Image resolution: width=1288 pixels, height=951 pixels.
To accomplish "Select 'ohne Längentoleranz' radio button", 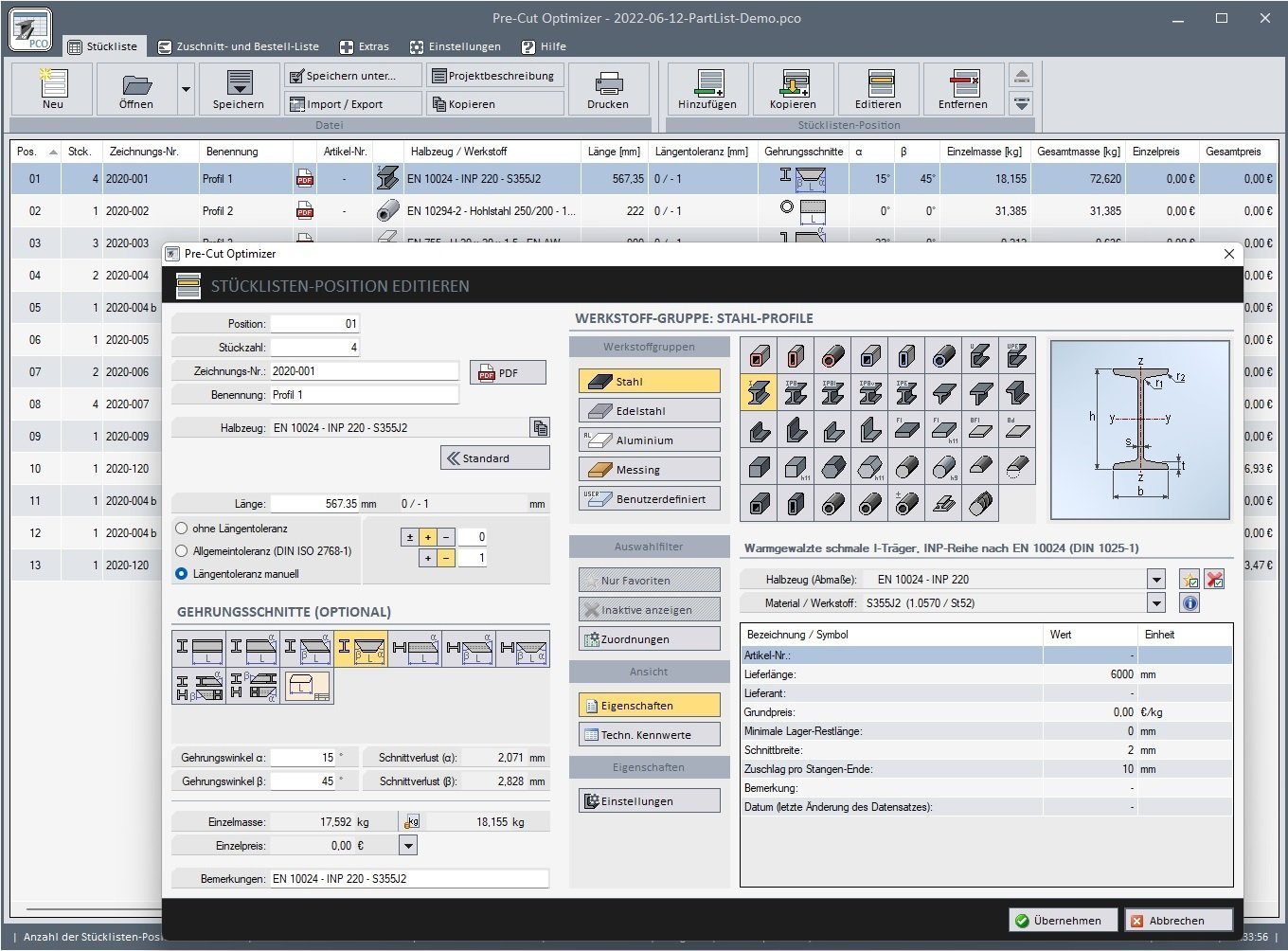I will pos(182,529).
